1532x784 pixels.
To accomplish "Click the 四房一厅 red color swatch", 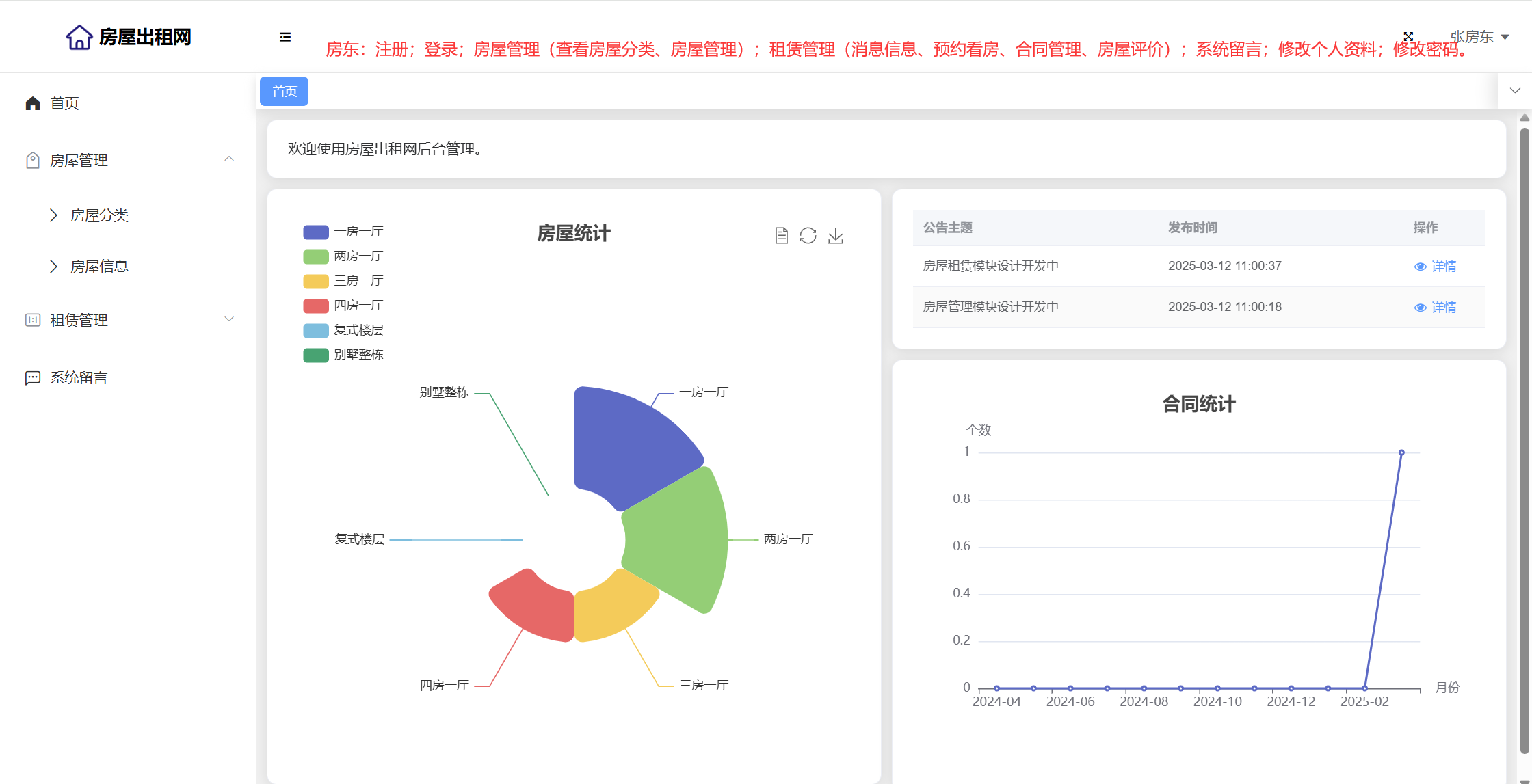I will pos(315,306).
